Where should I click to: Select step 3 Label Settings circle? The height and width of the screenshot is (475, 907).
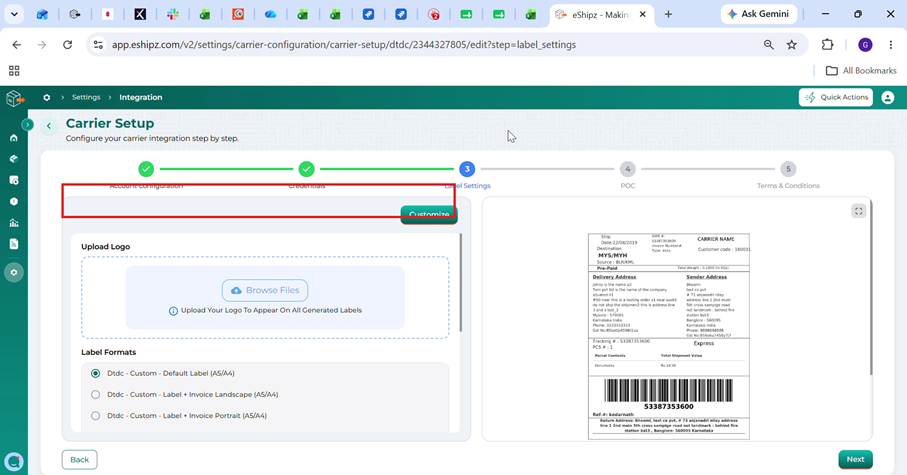(x=467, y=169)
